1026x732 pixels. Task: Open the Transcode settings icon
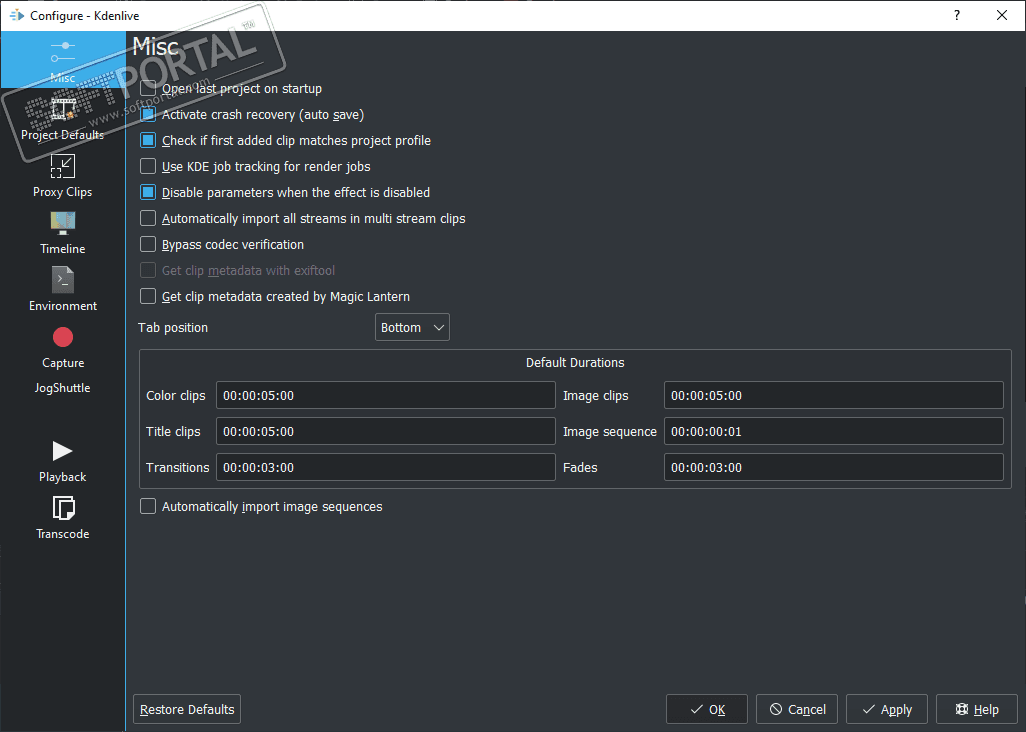63,508
